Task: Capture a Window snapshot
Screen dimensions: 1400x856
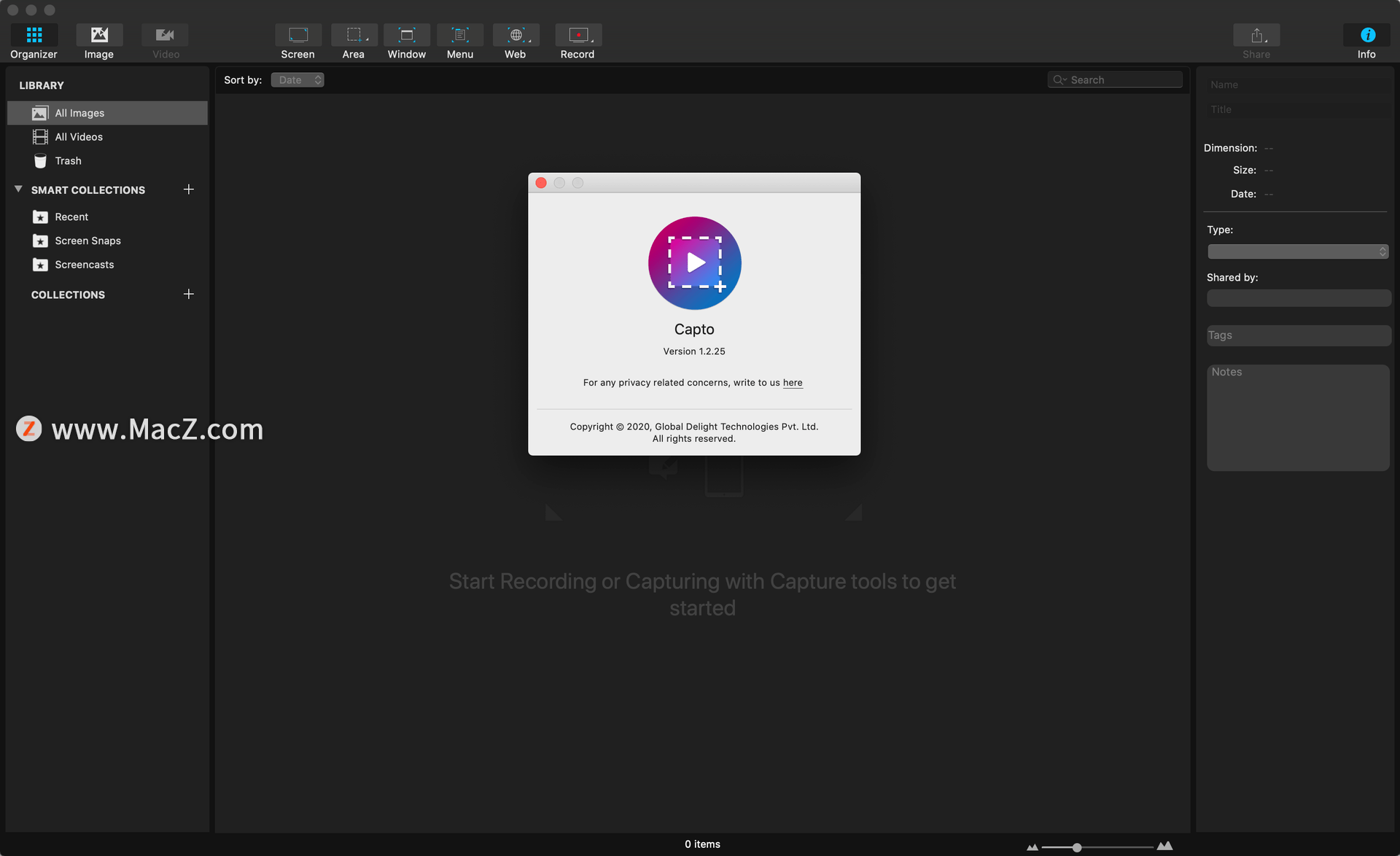Action: pos(407,42)
